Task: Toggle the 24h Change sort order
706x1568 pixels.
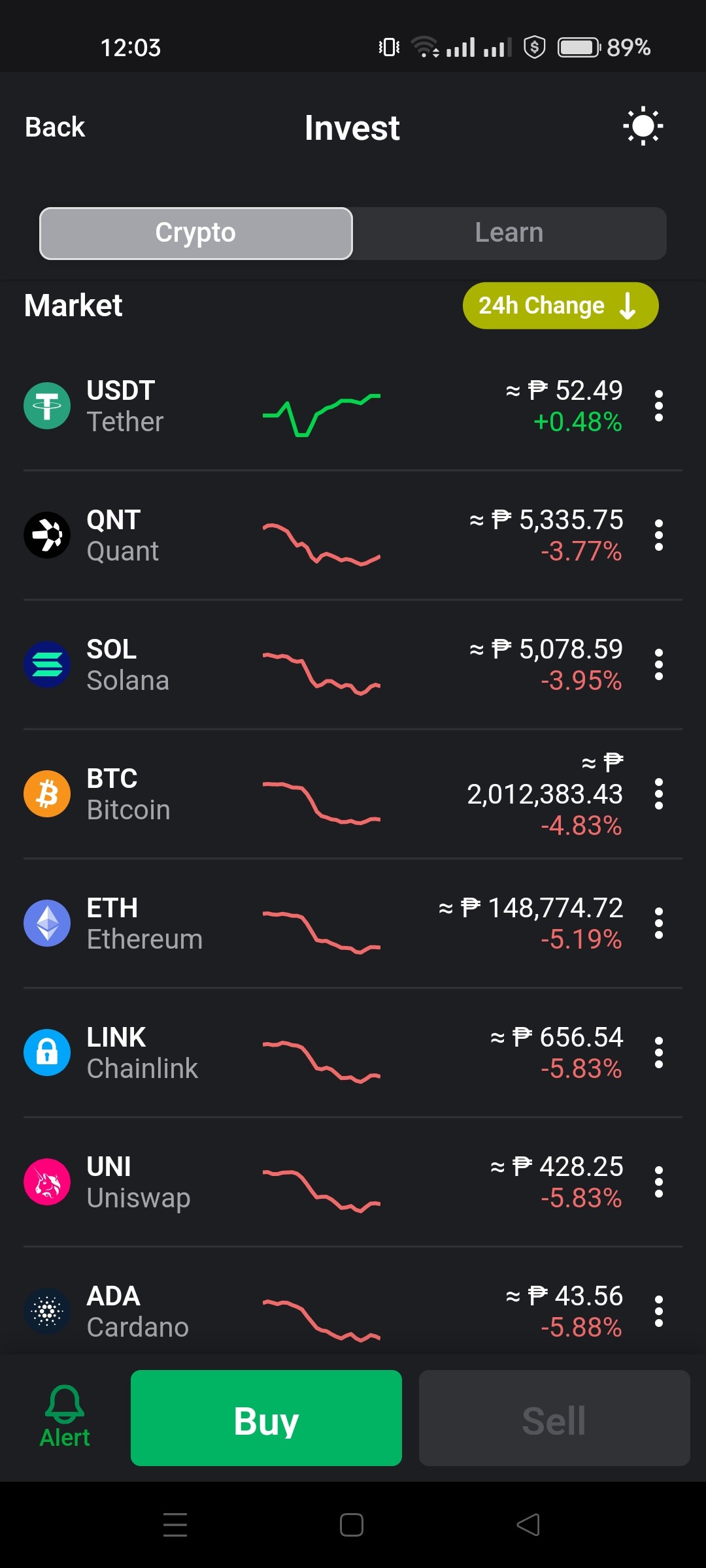Action: pyautogui.click(x=560, y=305)
